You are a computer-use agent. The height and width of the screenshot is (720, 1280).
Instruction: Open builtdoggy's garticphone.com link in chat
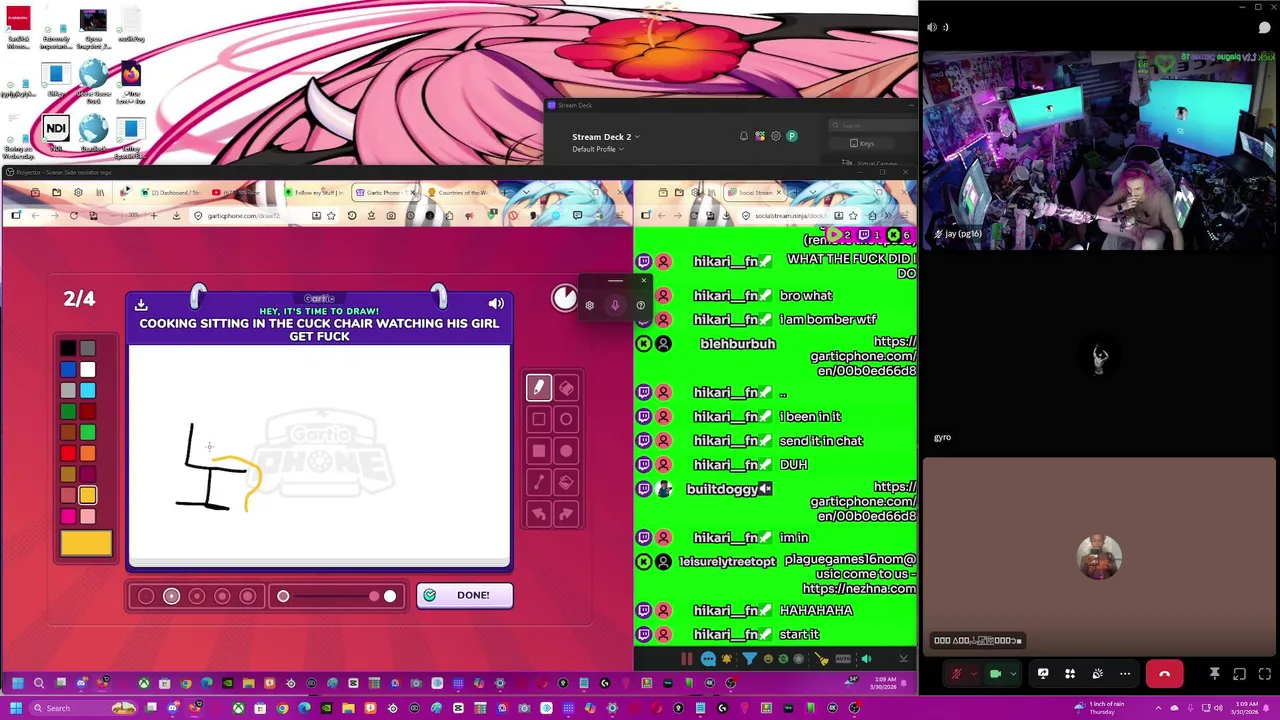click(x=865, y=501)
